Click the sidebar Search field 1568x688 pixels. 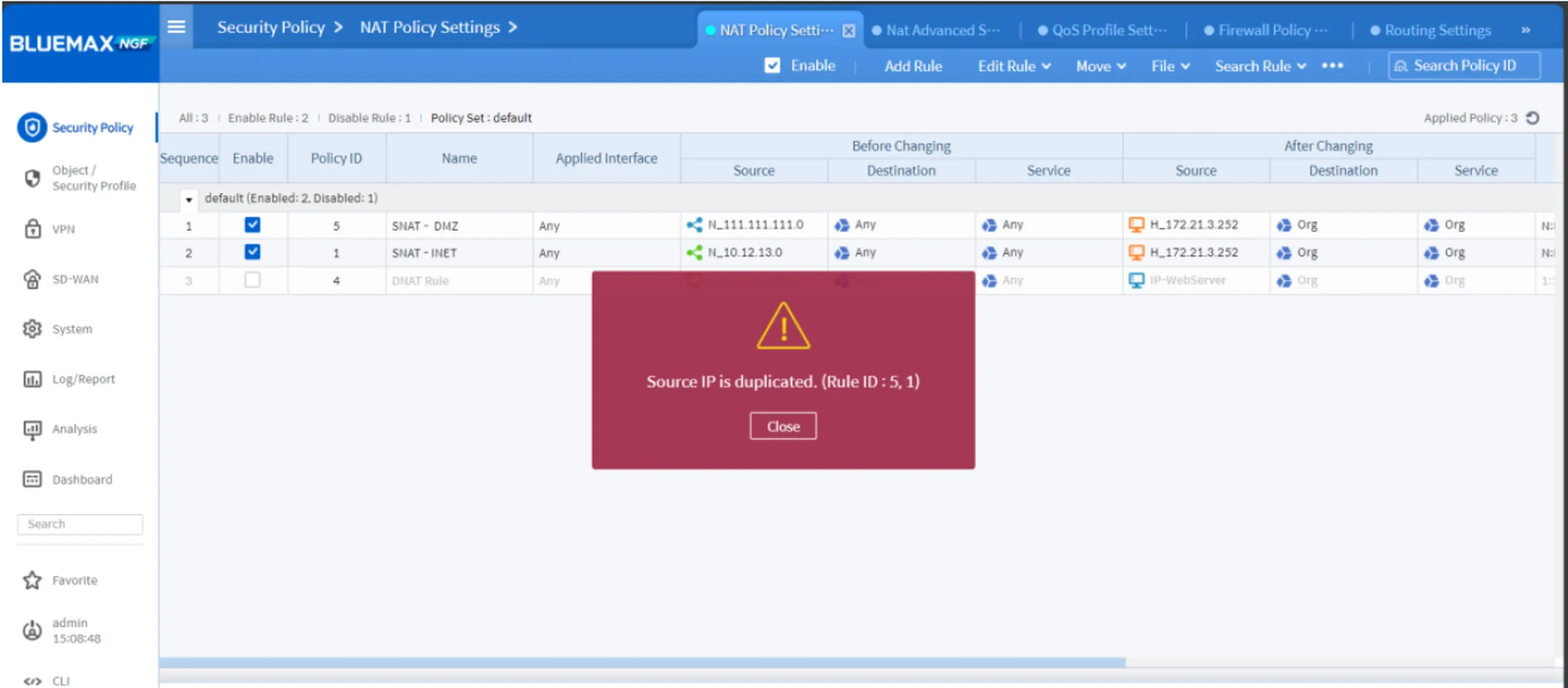click(80, 524)
